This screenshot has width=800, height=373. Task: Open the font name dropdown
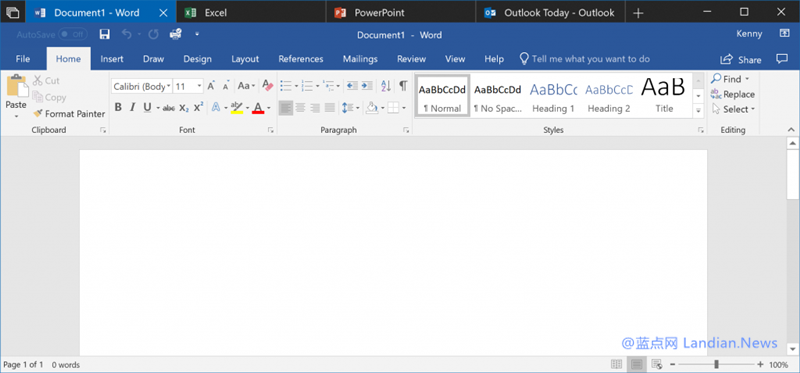coord(168,87)
